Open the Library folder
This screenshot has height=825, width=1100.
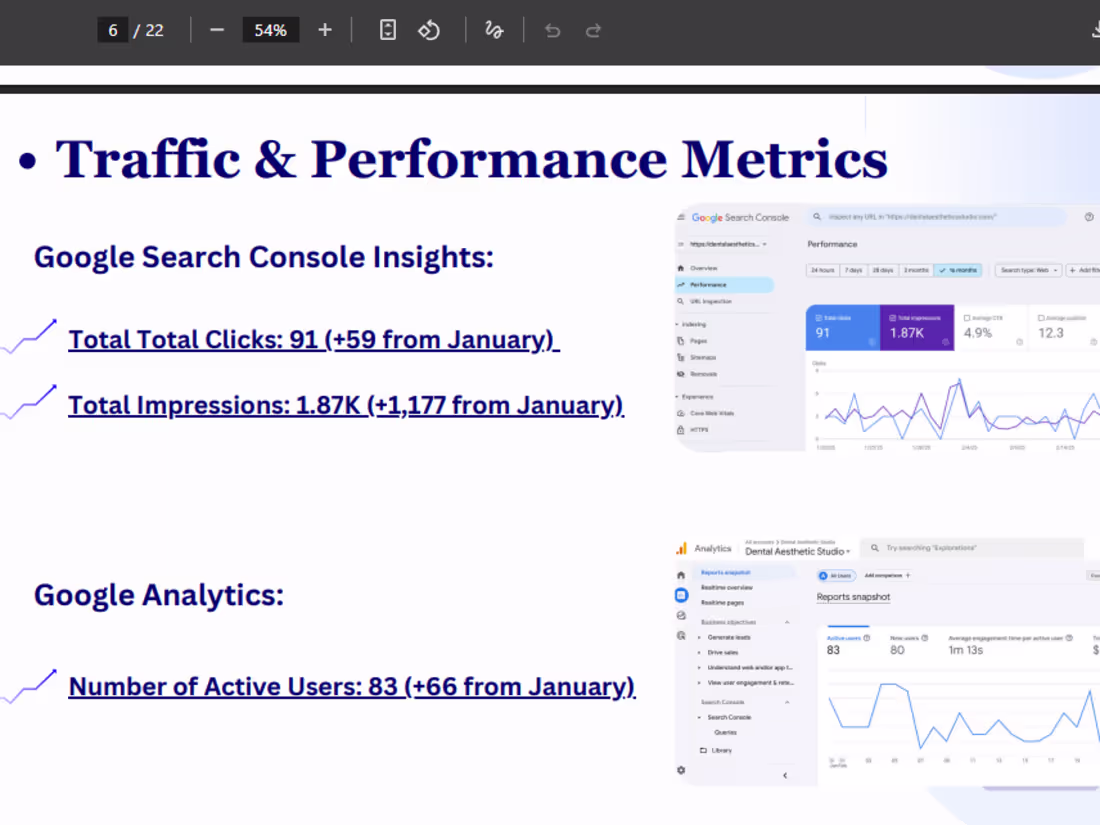716,750
